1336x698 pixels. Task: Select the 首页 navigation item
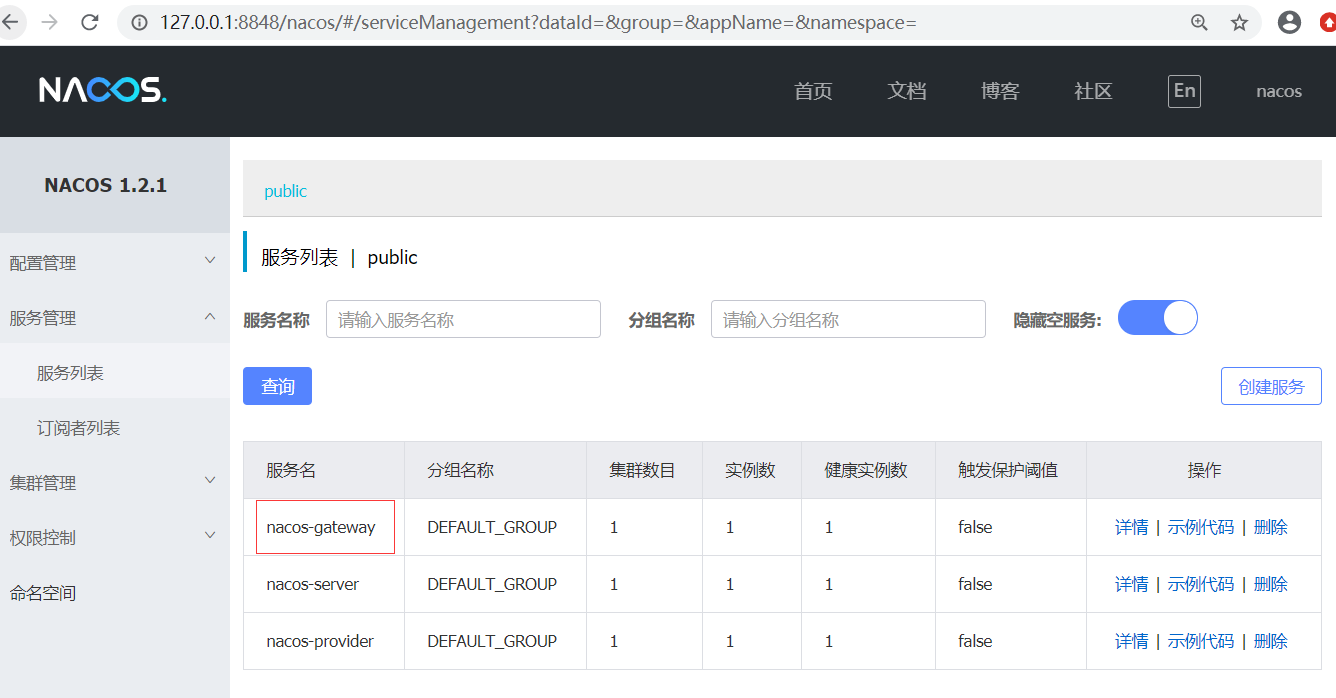point(812,91)
